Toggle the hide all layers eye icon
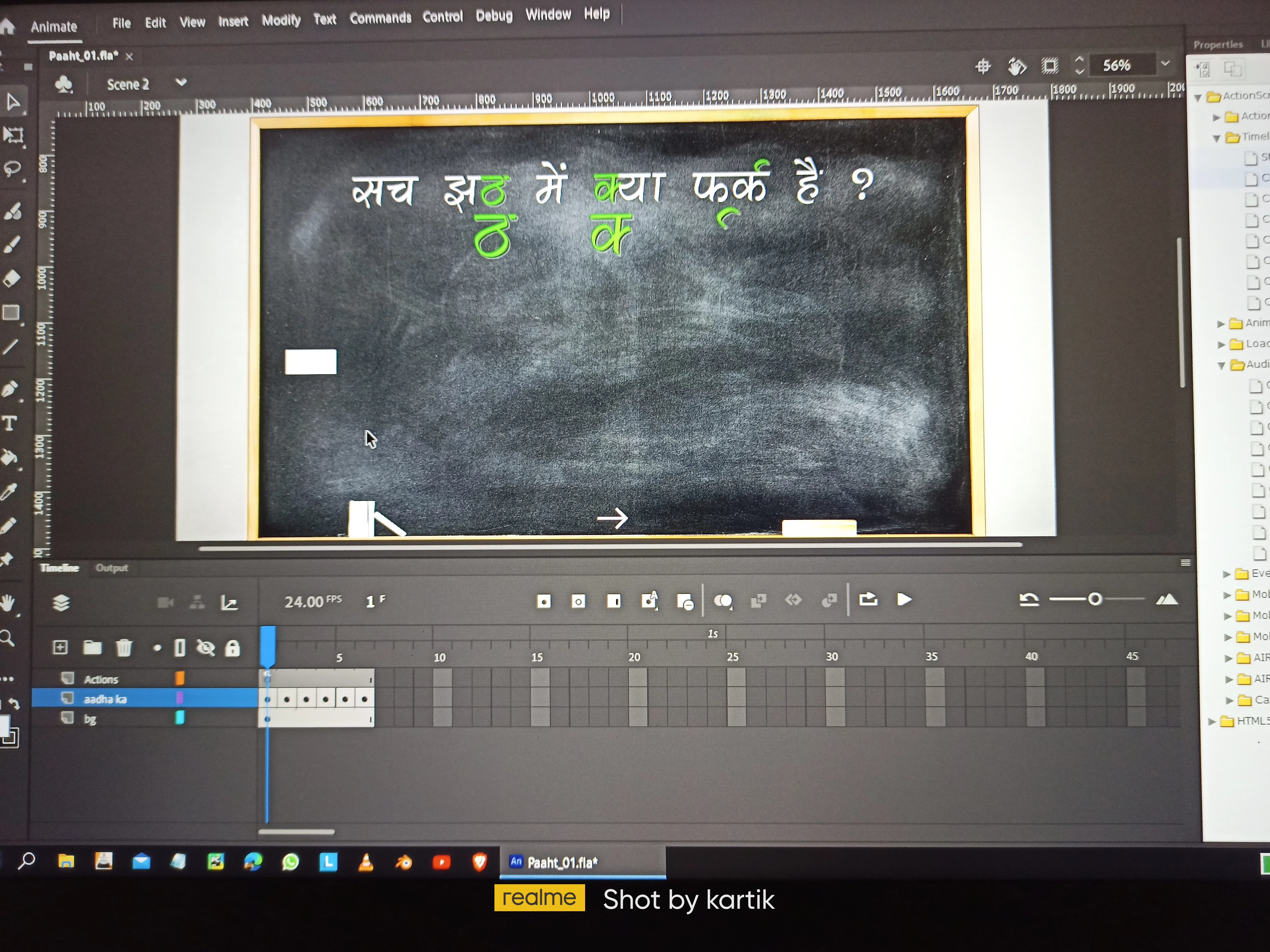The width and height of the screenshot is (1270, 952). tap(205, 648)
